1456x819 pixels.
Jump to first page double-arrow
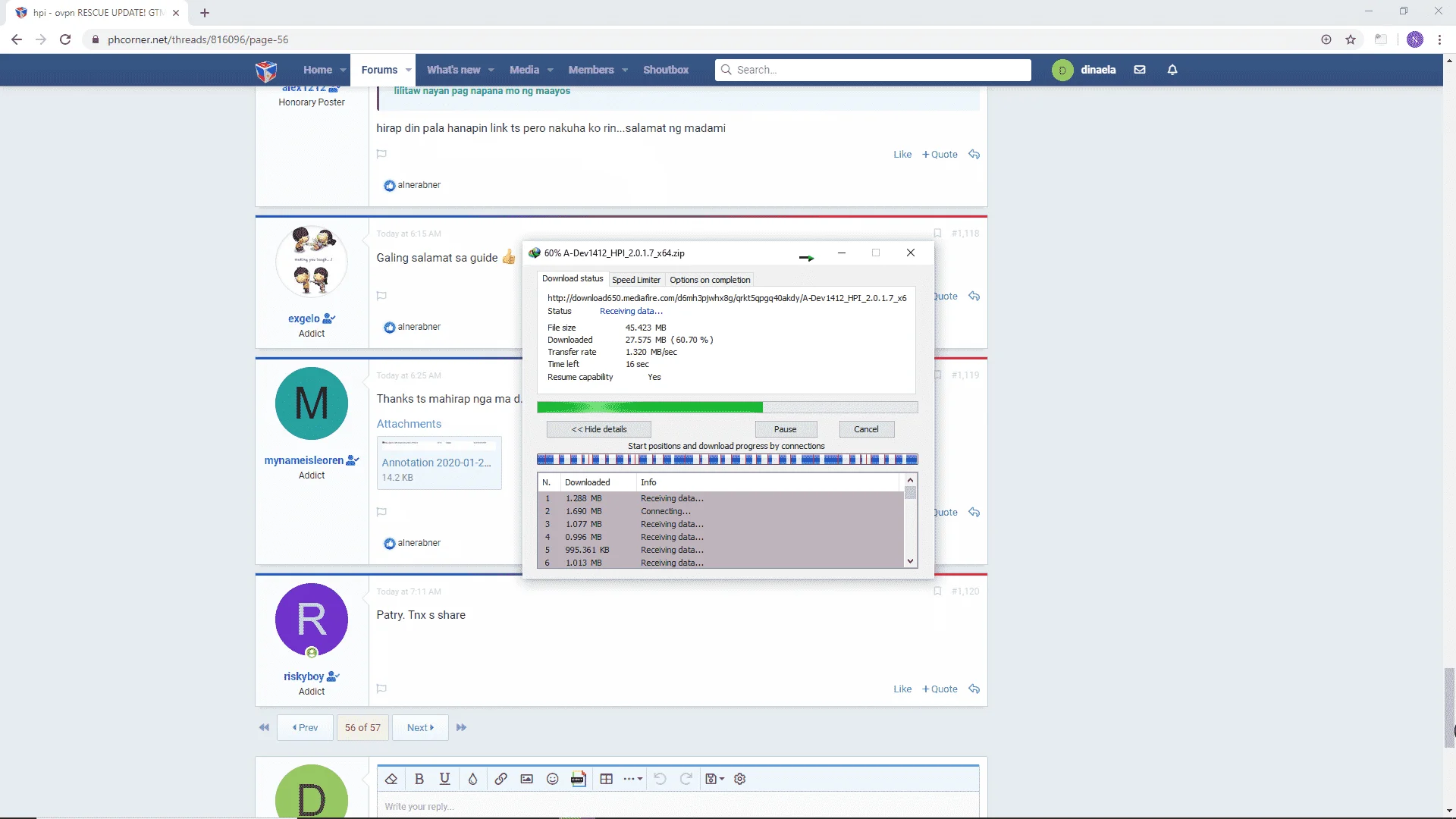(264, 727)
